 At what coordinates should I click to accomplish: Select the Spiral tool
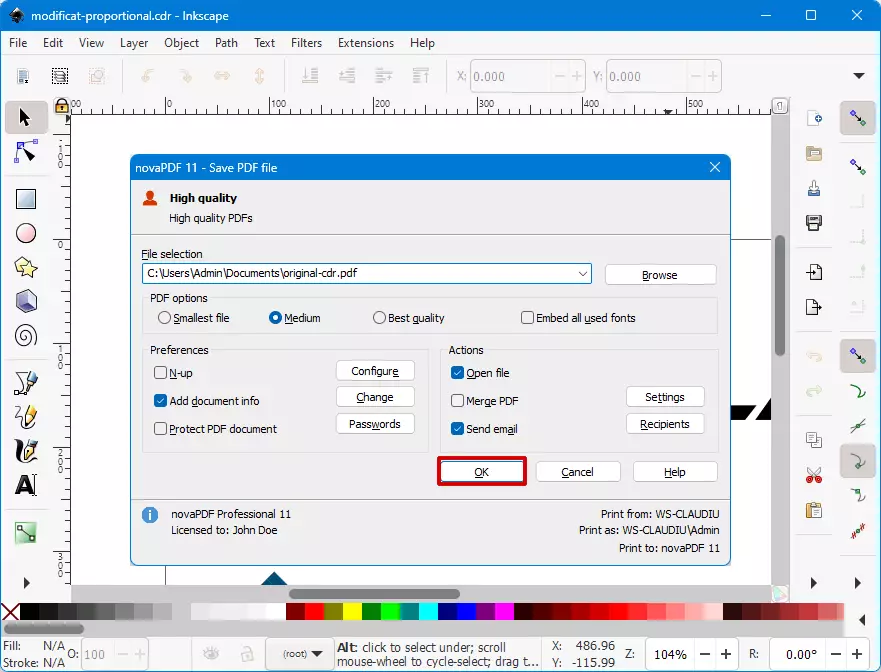pyautogui.click(x=26, y=336)
